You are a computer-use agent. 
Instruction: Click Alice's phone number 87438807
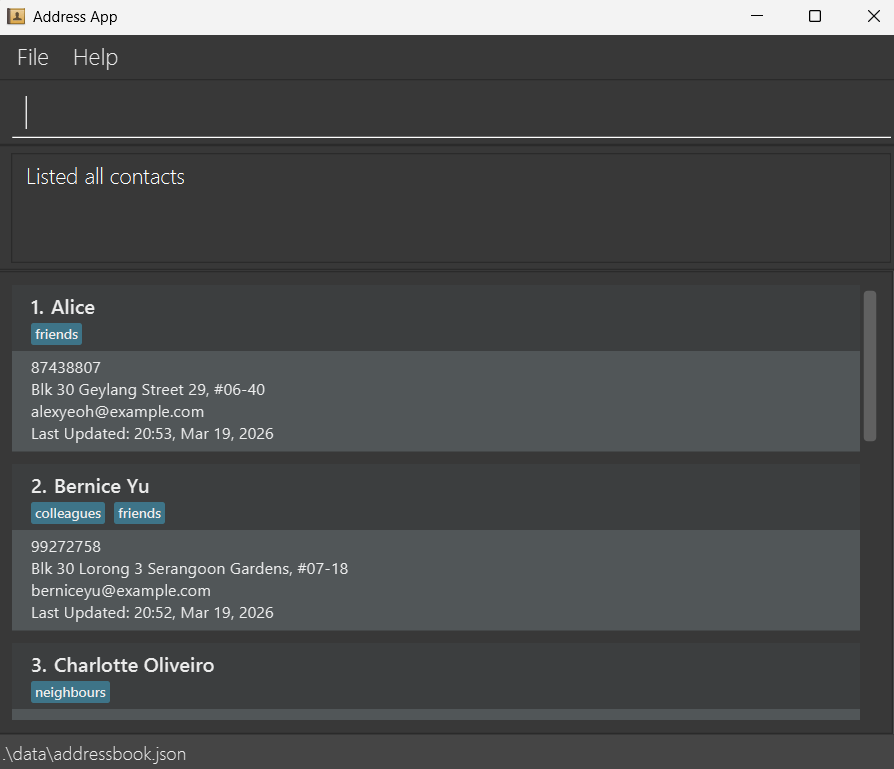66,368
